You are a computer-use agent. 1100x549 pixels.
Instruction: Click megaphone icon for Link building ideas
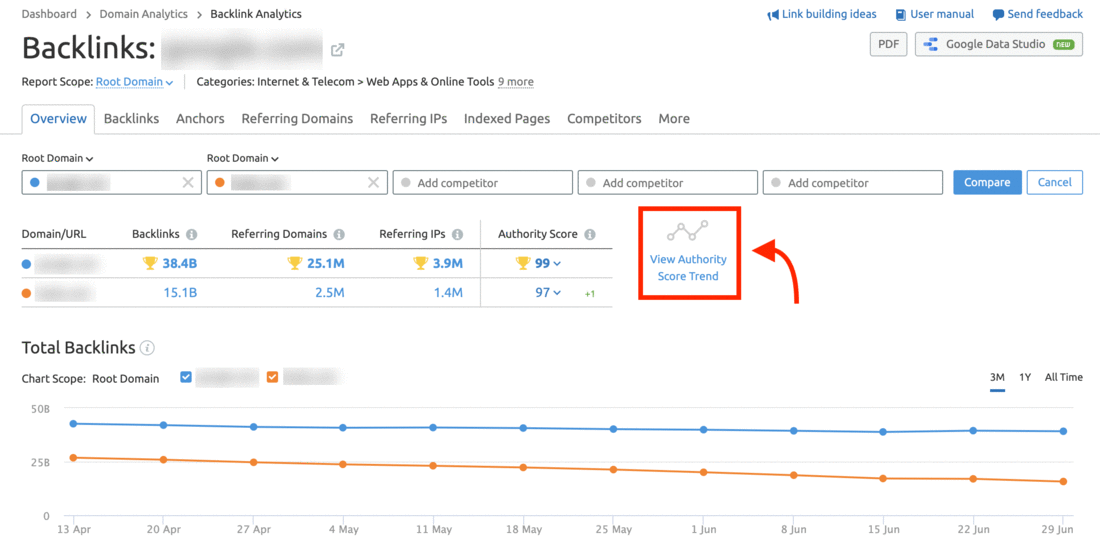click(773, 15)
